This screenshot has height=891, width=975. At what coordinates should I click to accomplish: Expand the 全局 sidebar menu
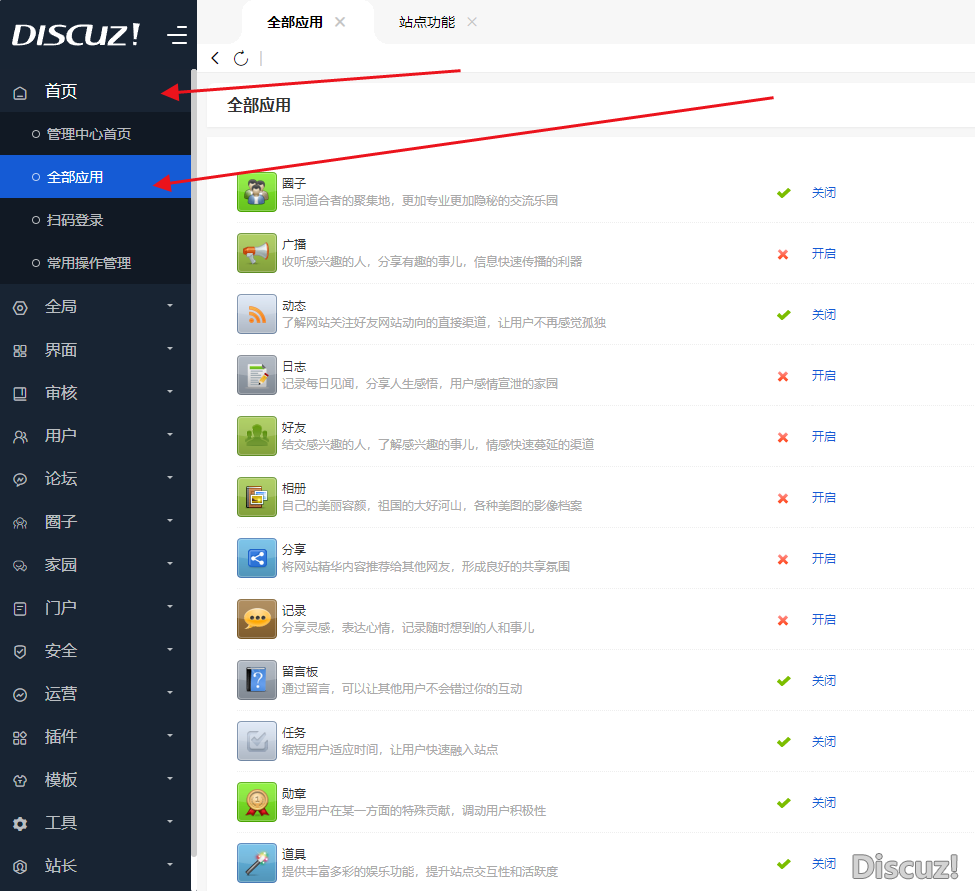95,307
